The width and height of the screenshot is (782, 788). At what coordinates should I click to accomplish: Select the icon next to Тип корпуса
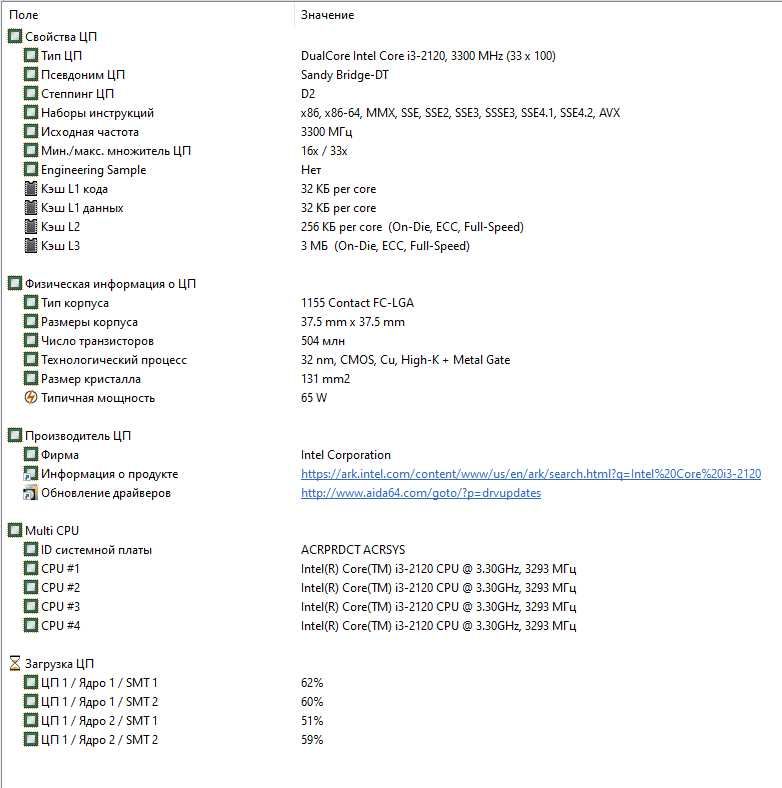pos(31,303)
